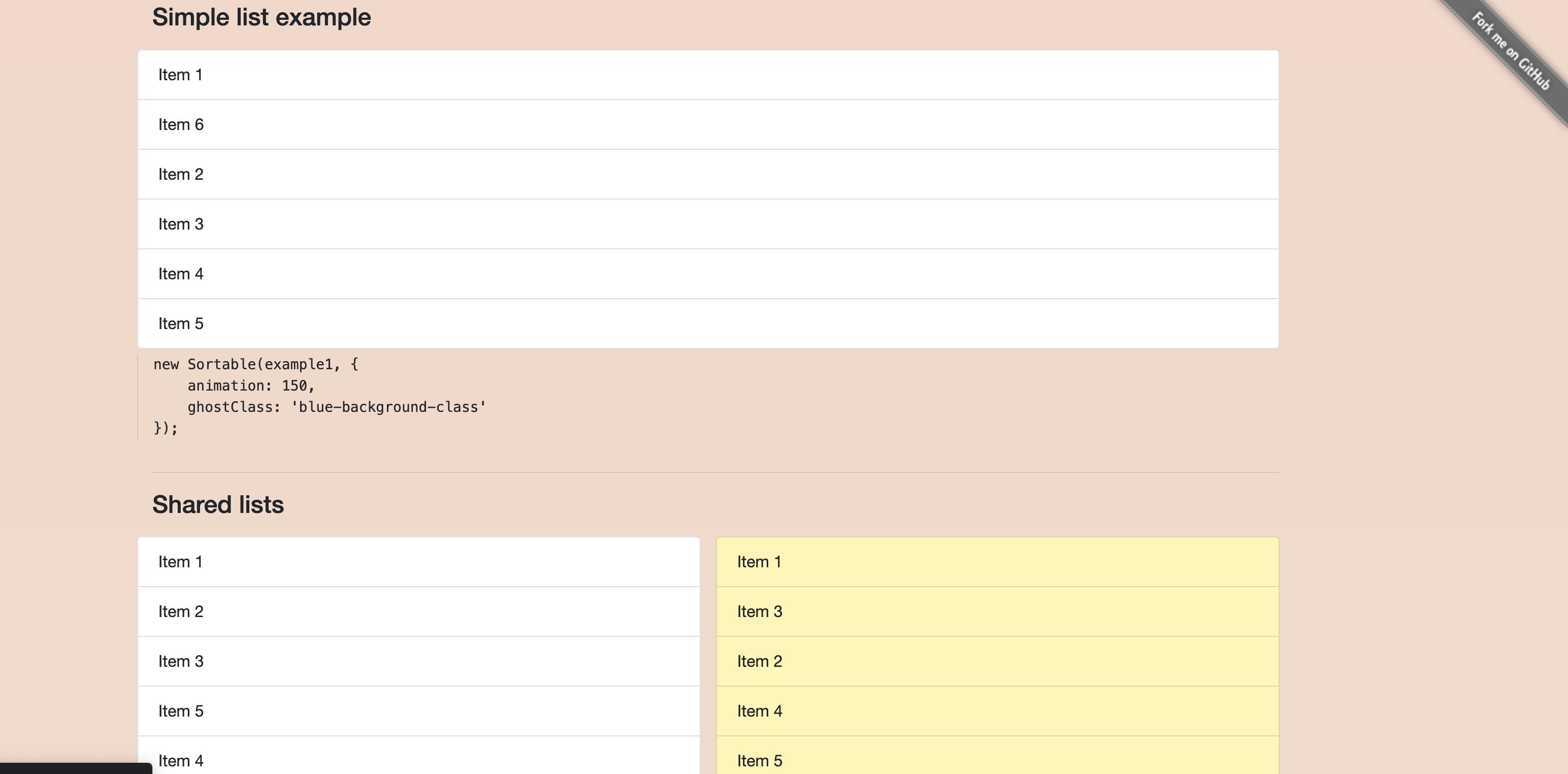Viewport: 1568px width, 774px height.
Task: Click Item 4 in yellow shared list
Action: (997, 711)
